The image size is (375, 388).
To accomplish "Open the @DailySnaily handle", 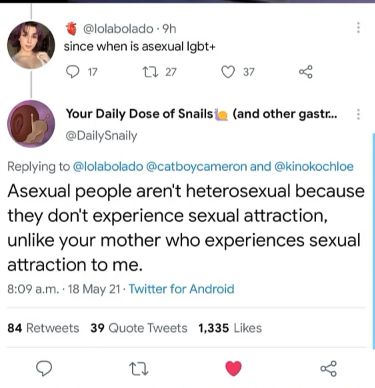I will point(101,136).
